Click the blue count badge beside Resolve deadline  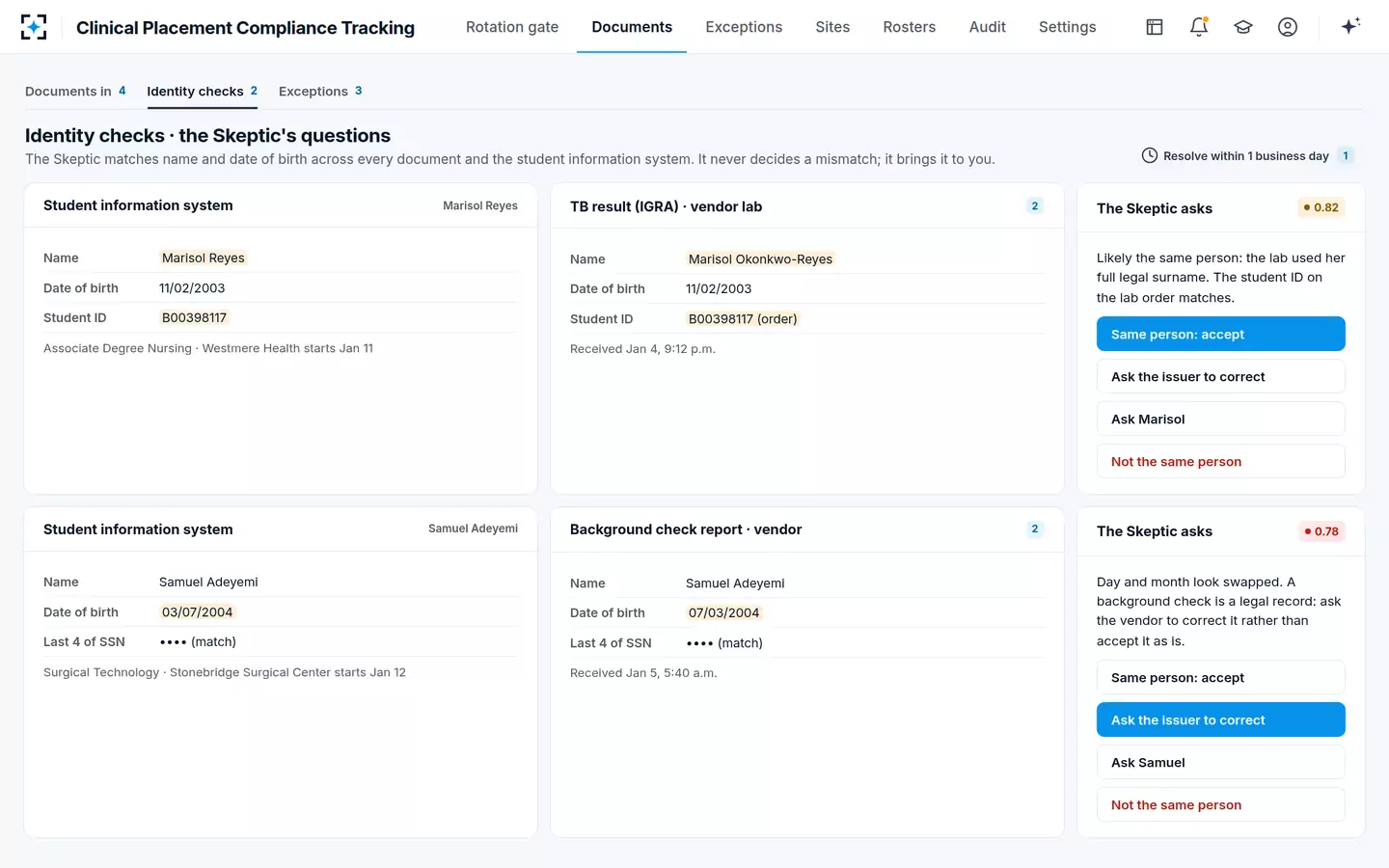pyautogui.click(x=1346, y=155)
